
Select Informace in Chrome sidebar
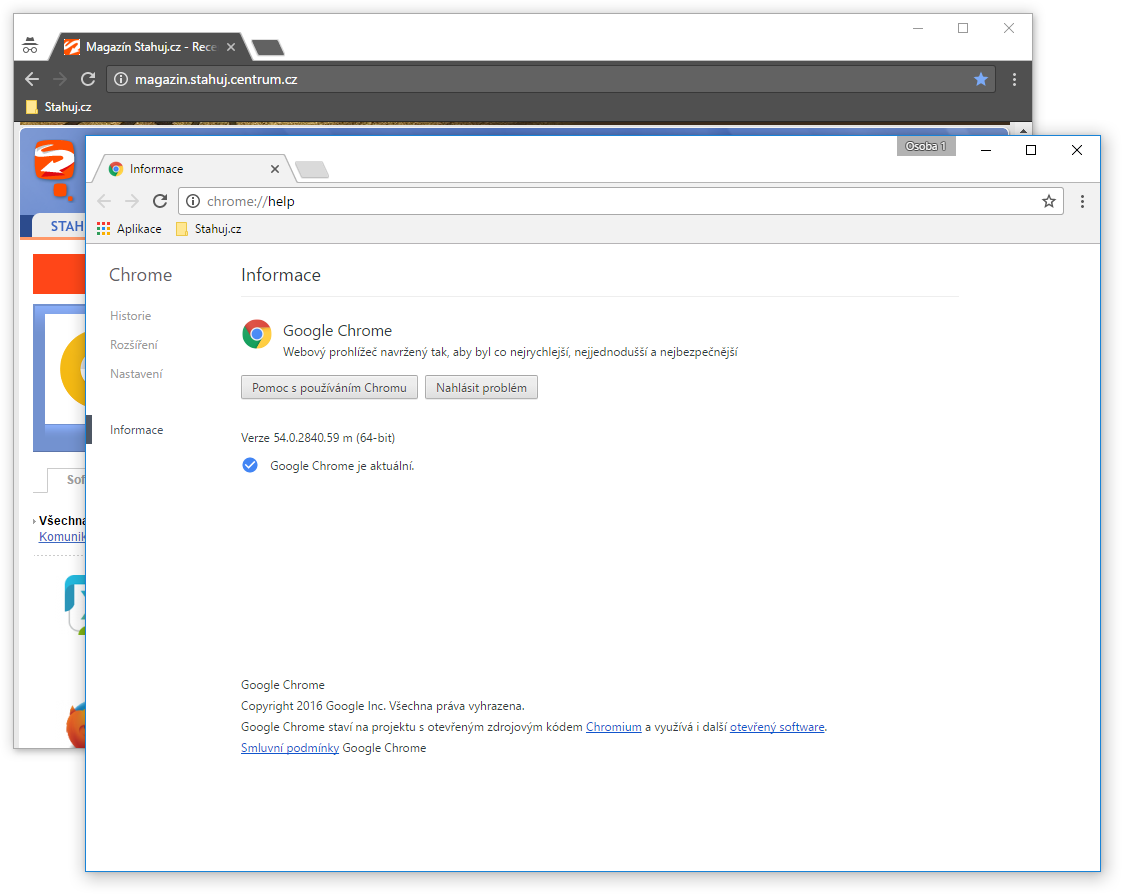tap(136, 429)
